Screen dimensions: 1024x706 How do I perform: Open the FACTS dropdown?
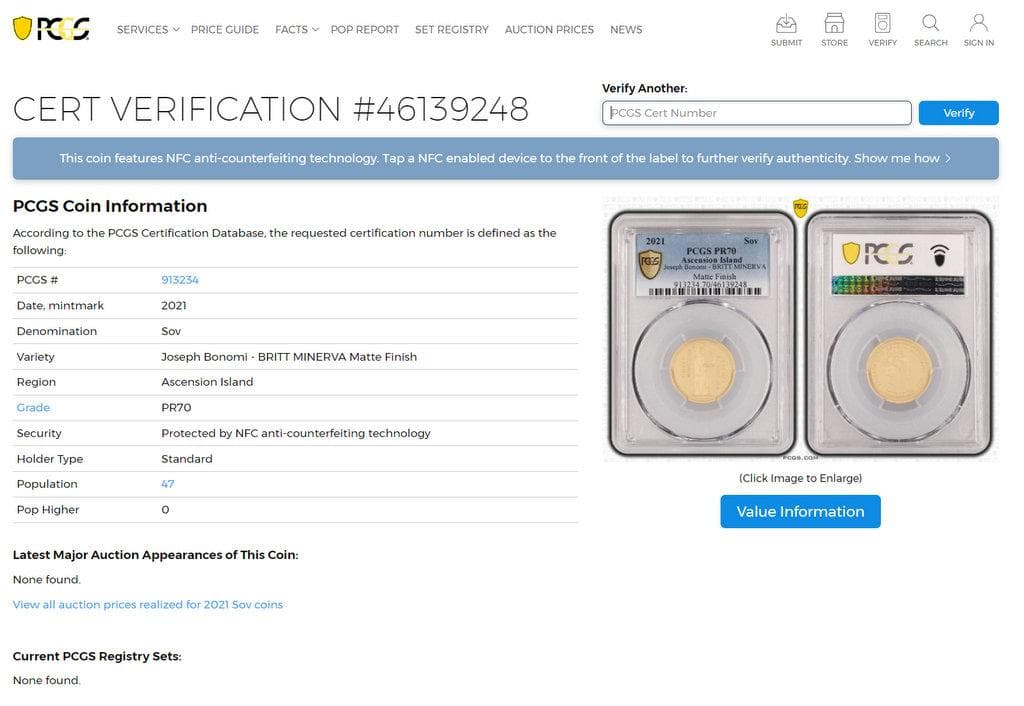click(291, 29)
